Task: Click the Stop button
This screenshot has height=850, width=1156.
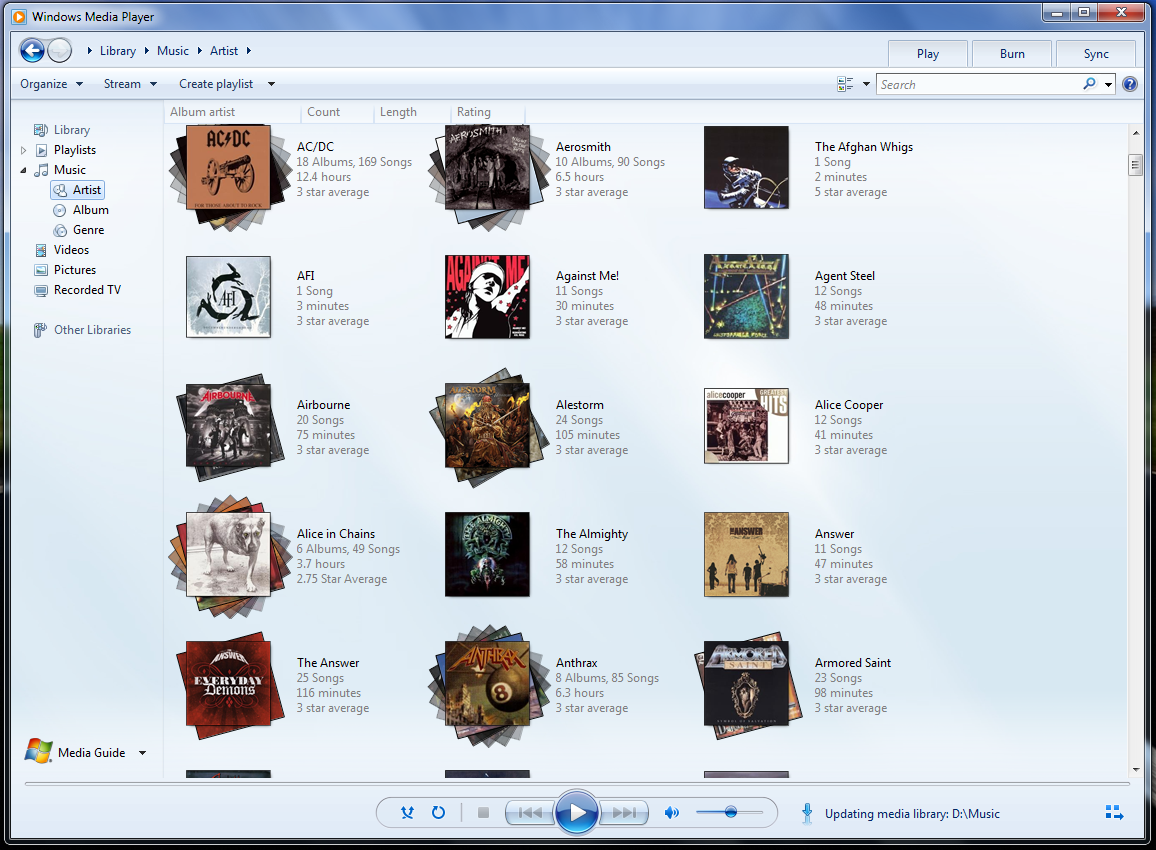Action: tap(484, 812)
